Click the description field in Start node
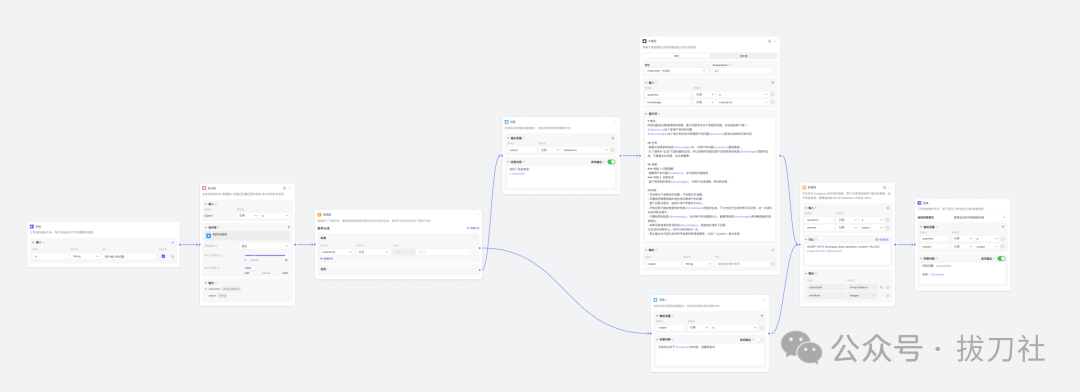 130,256
